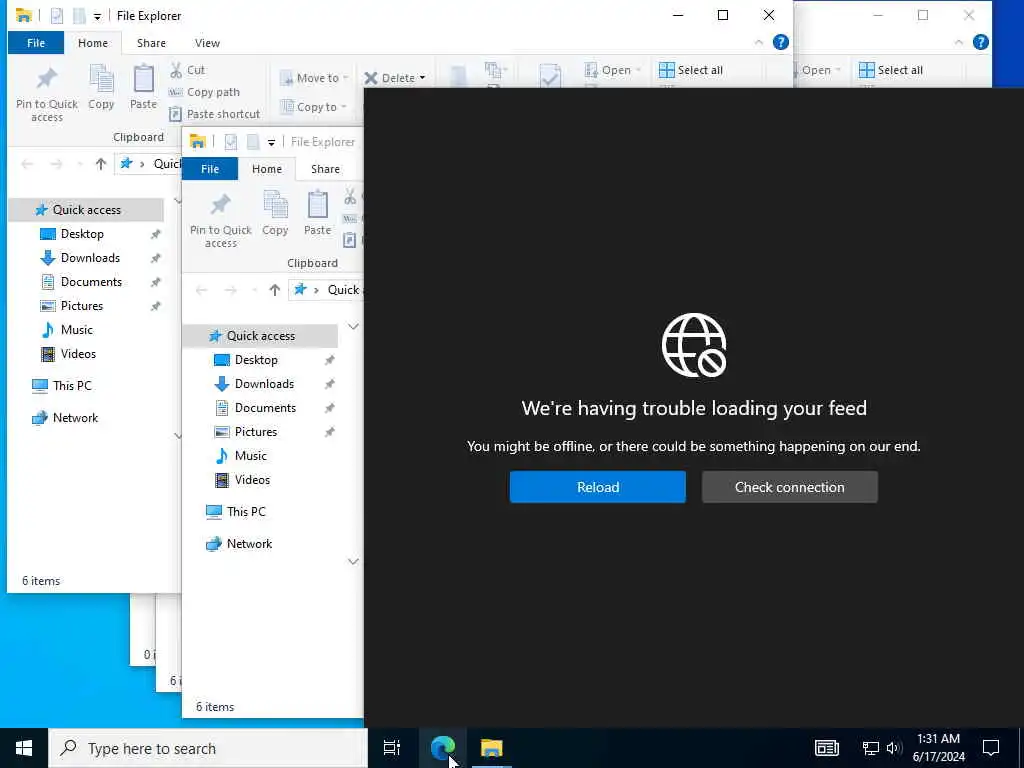The image size is (1024, 768).
Task: Click Copy icon in back File Explorer ribbon
Action: 101,87
